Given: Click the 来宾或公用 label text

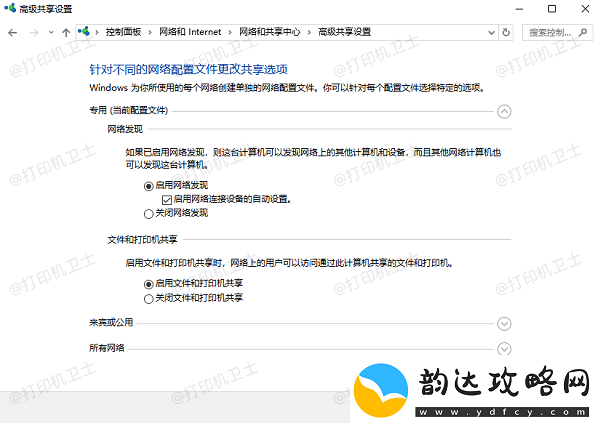Looking at the screenshot, I should tap(111, 322).
